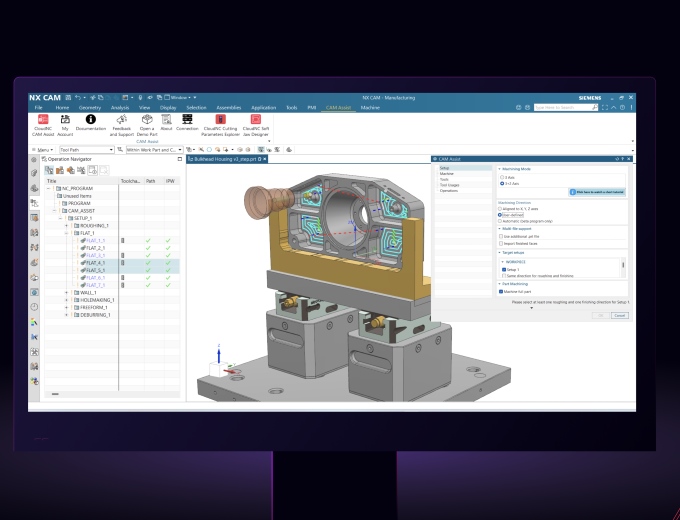Open the File menu
Image resolution: width=680 pixels, height=520 pixels.
39,108
